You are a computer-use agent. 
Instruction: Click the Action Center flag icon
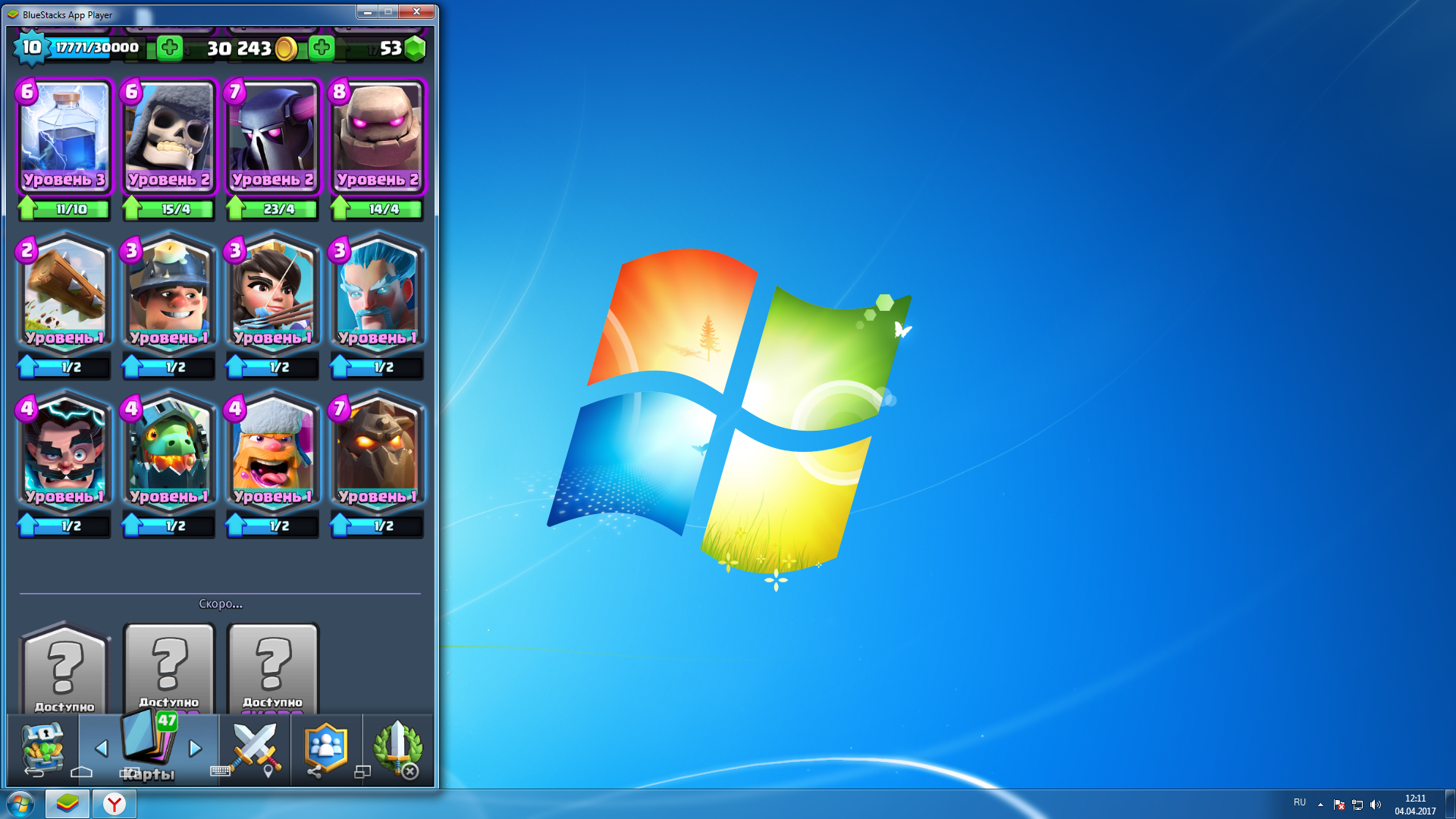(x=1339, y=805)
